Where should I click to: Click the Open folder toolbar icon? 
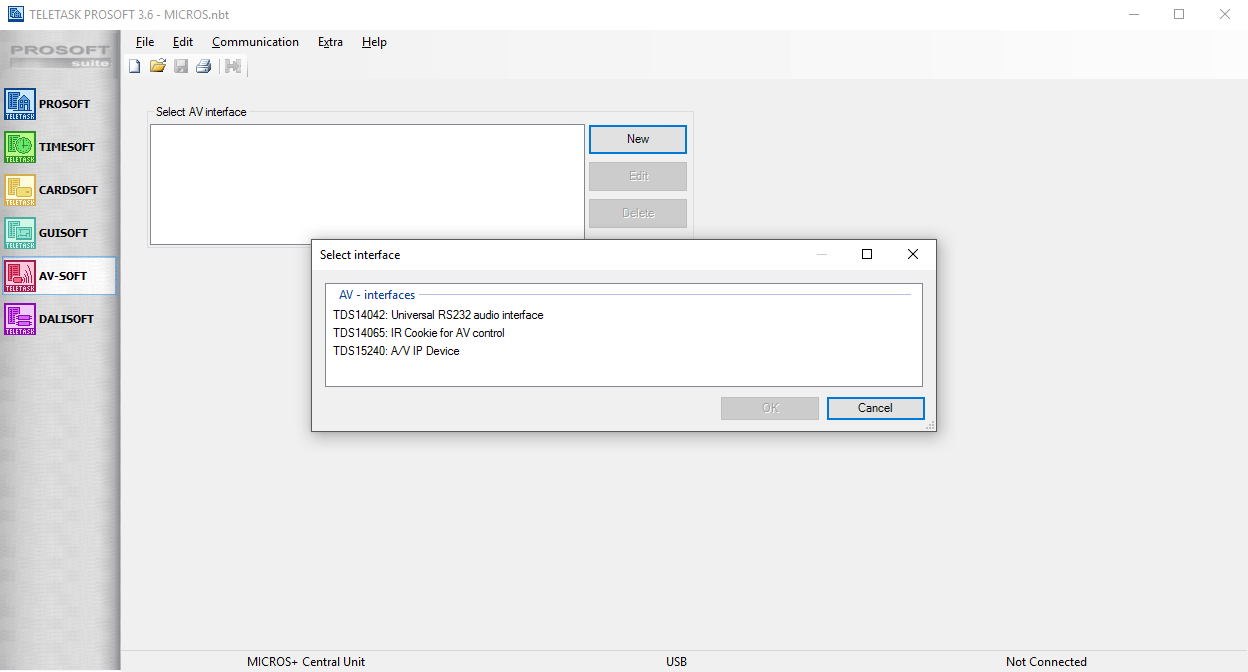coord(157,67)
